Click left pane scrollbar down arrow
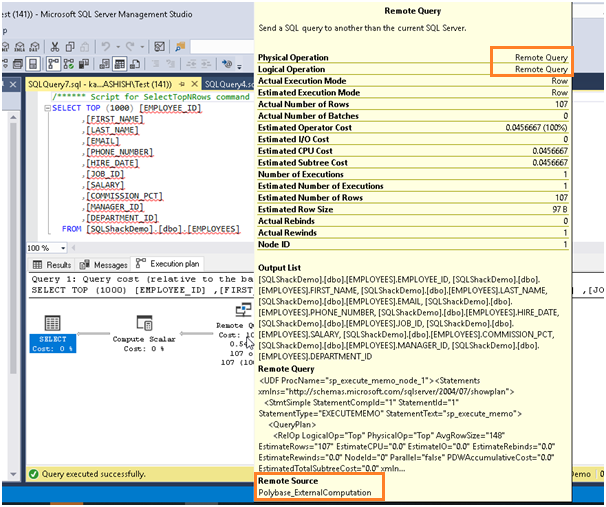The image size is (606, 507). 14,474
